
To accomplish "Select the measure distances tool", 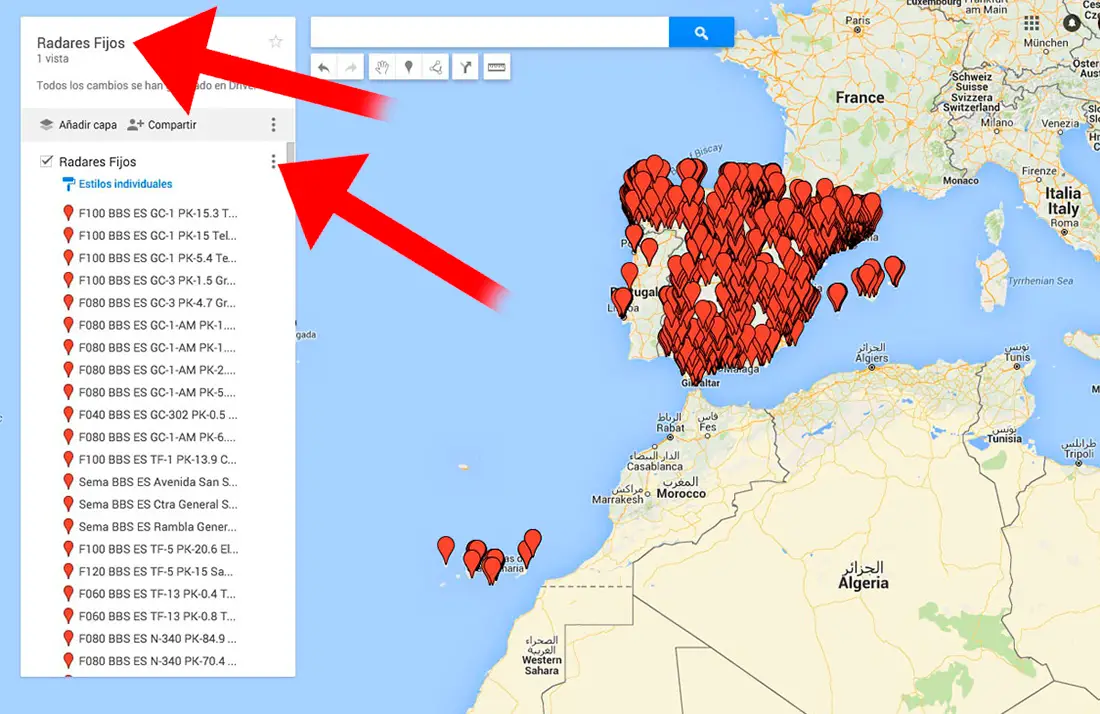I will [497, 66].
